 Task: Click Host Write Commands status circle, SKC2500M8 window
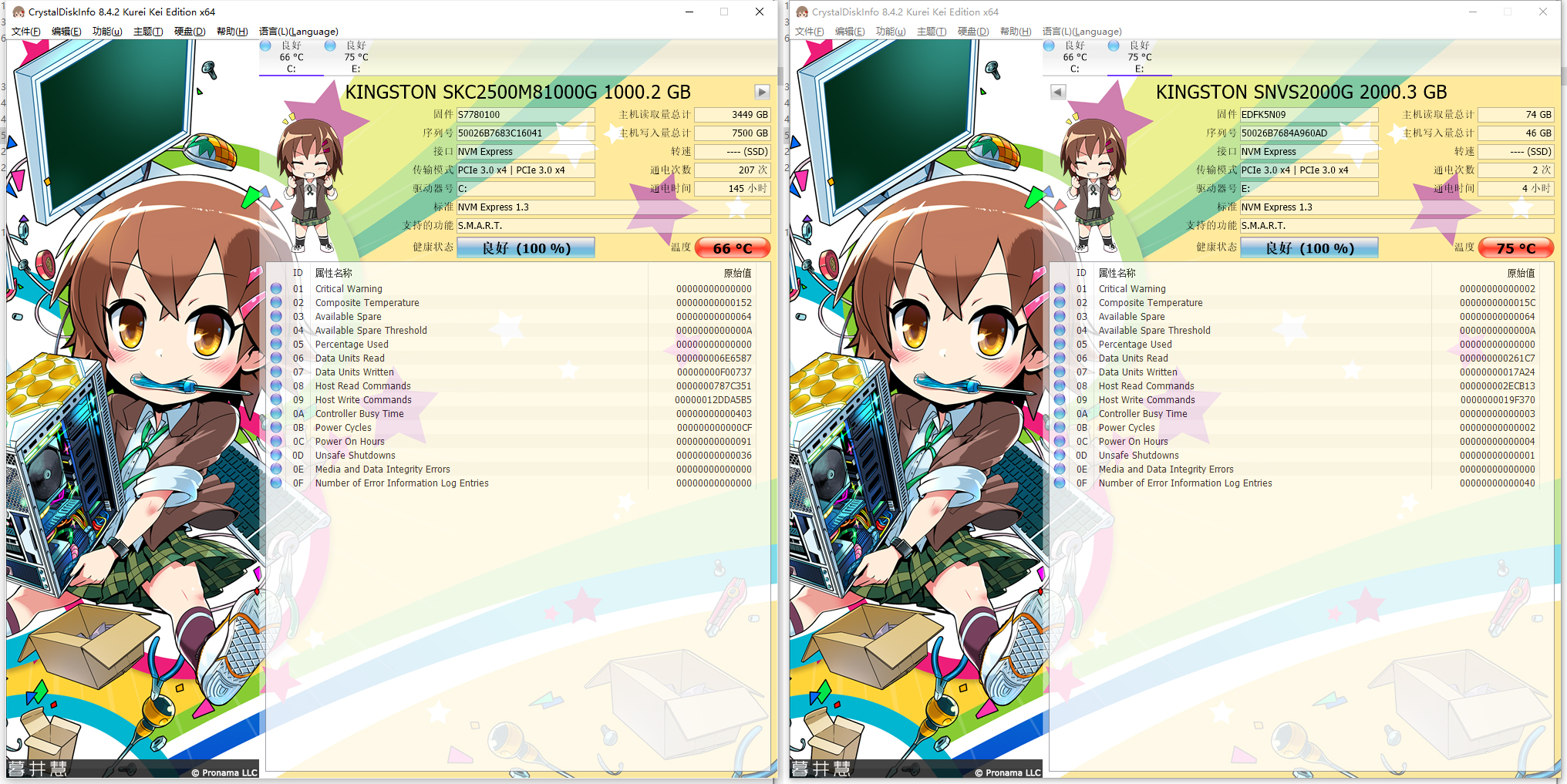point(276,400)
